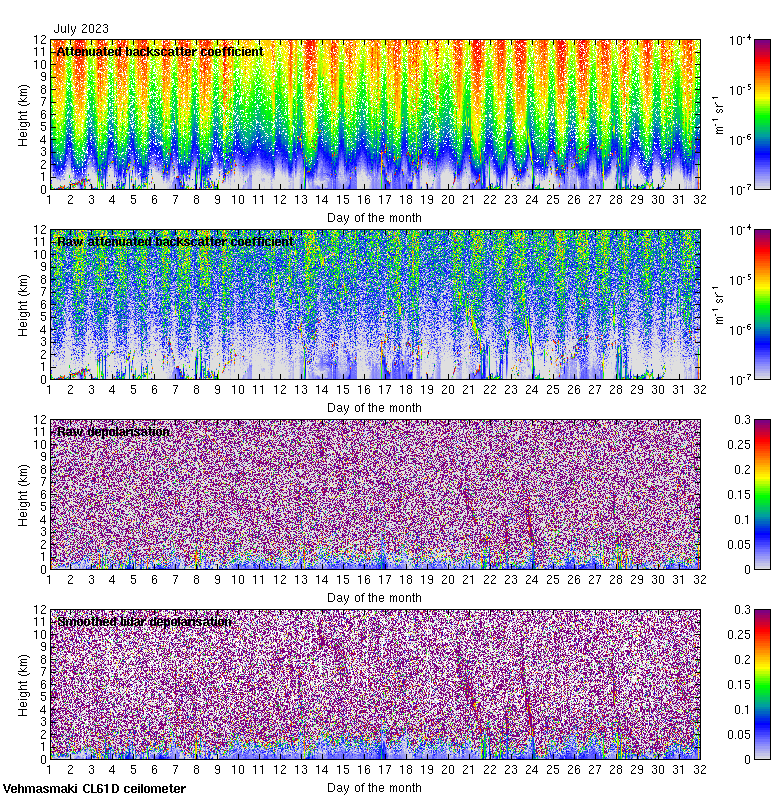Click day 13 tick label under the bottom panel
Screen dimensions: 780x800
click(300, 771)
